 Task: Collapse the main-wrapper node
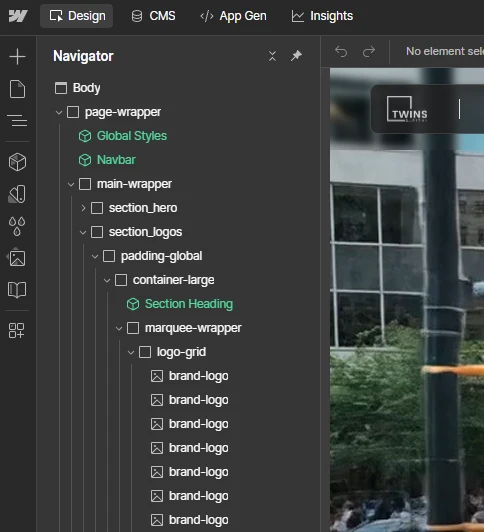click(71, 184)
